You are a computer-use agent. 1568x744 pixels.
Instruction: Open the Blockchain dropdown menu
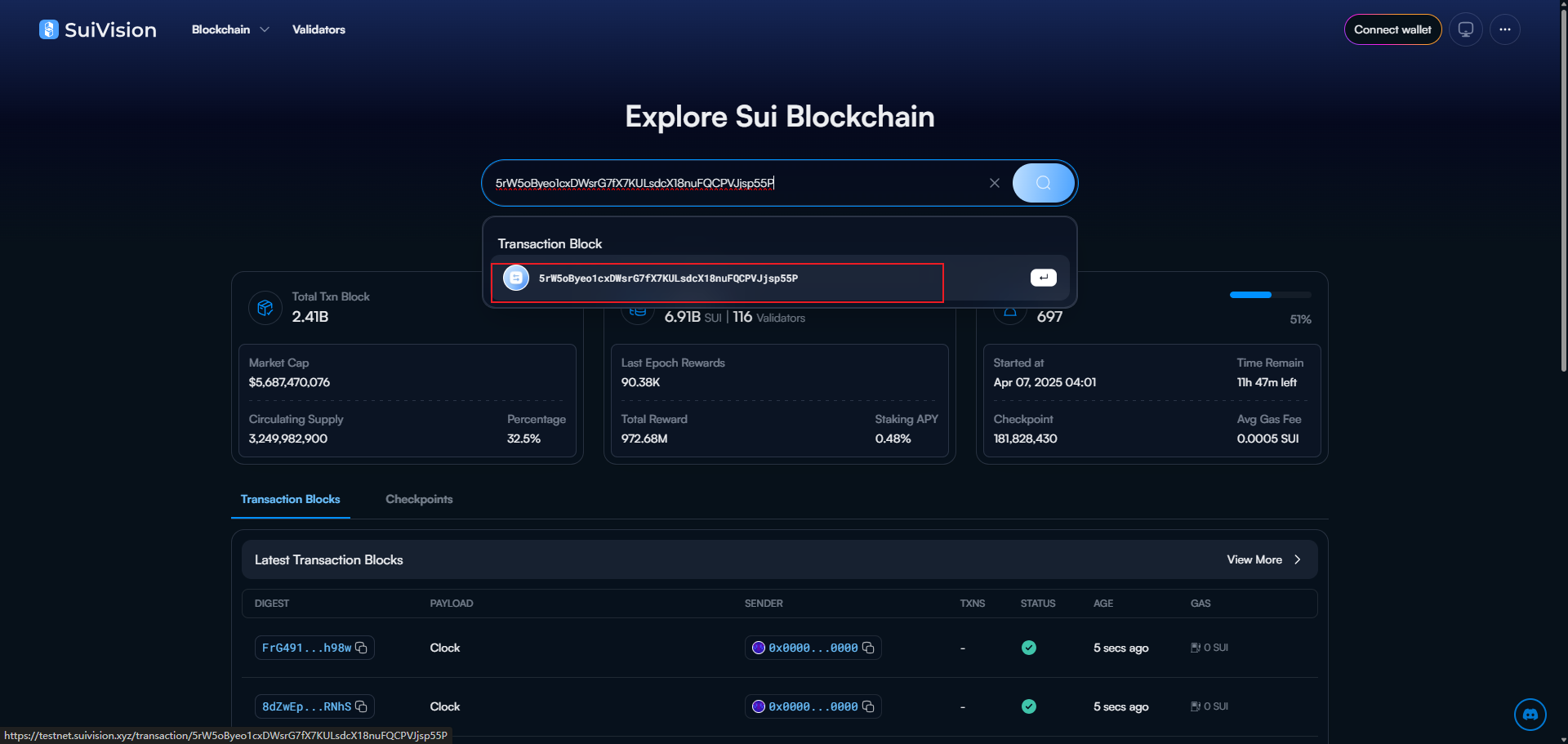pos(230,29)
